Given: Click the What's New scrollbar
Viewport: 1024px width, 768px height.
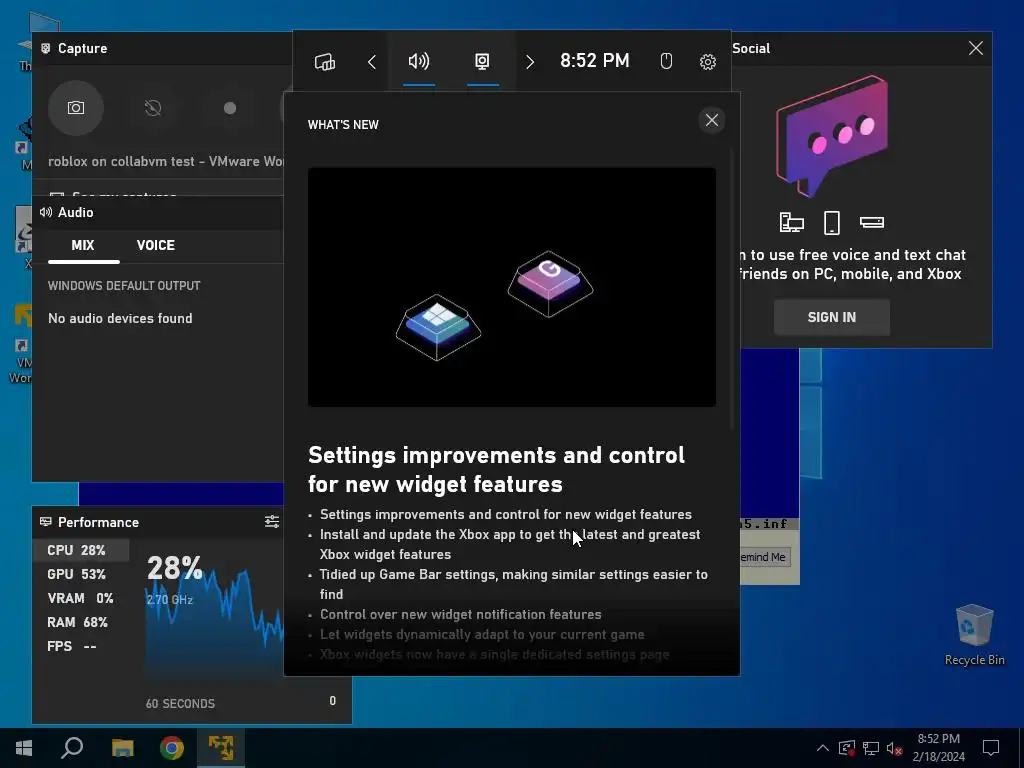Looking at the screenshot, I should 731,291.
